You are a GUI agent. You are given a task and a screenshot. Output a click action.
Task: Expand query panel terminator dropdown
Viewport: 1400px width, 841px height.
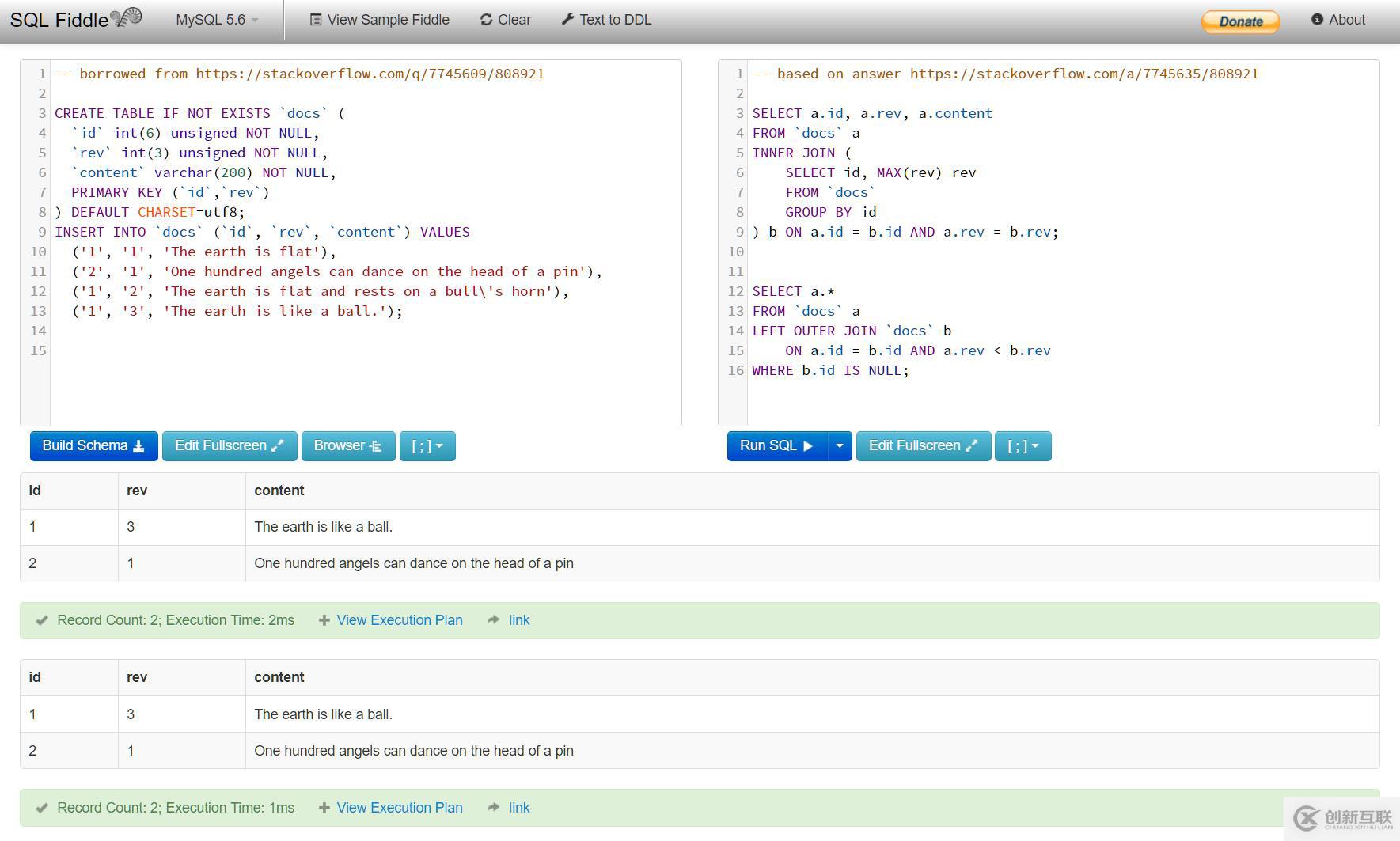[1022, 446]
